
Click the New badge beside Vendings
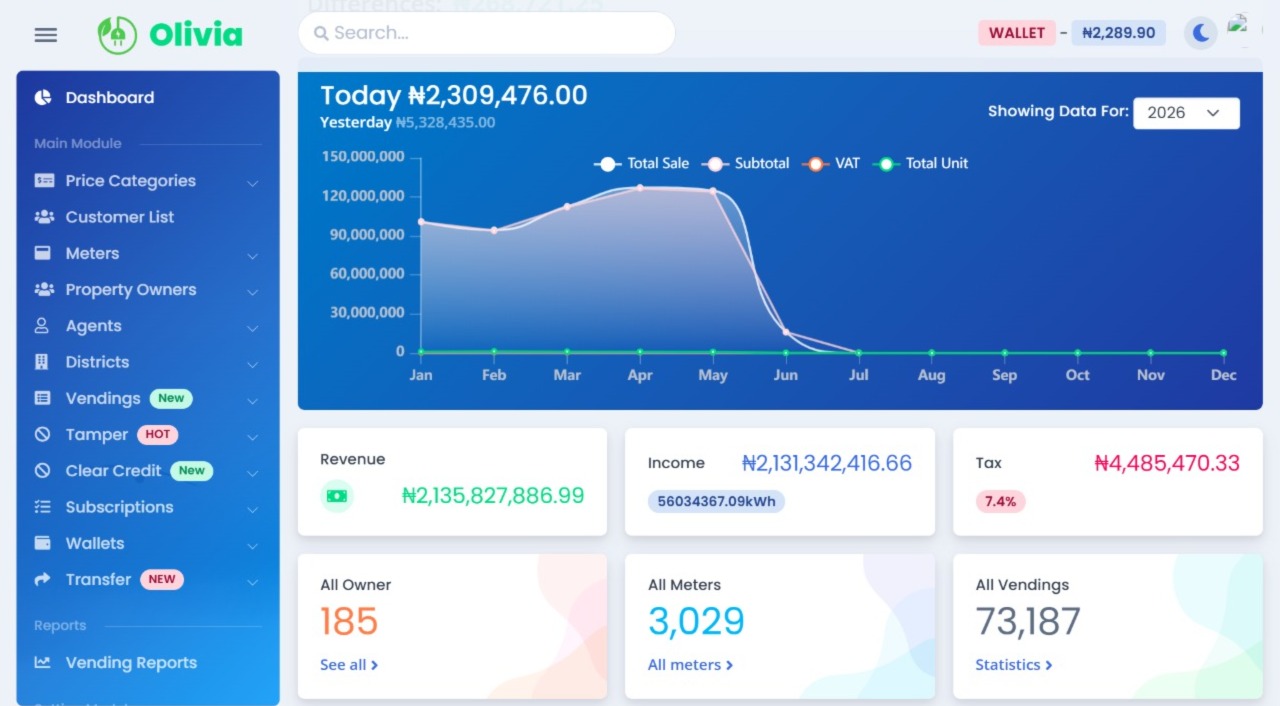(171, 398)
